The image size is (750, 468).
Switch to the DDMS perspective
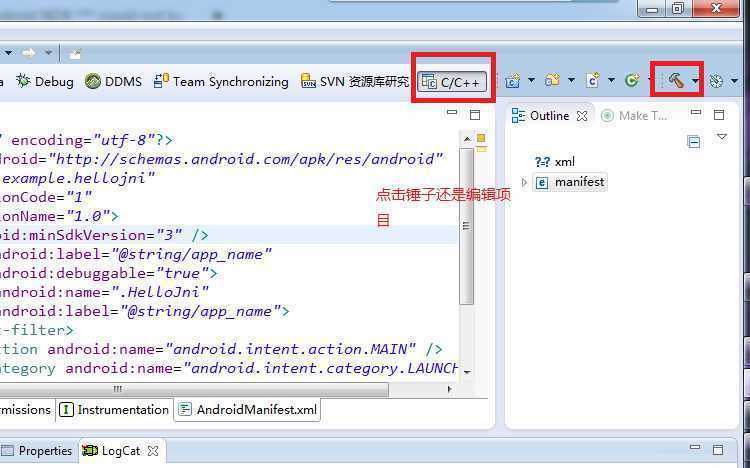click(x=113, y=81)
